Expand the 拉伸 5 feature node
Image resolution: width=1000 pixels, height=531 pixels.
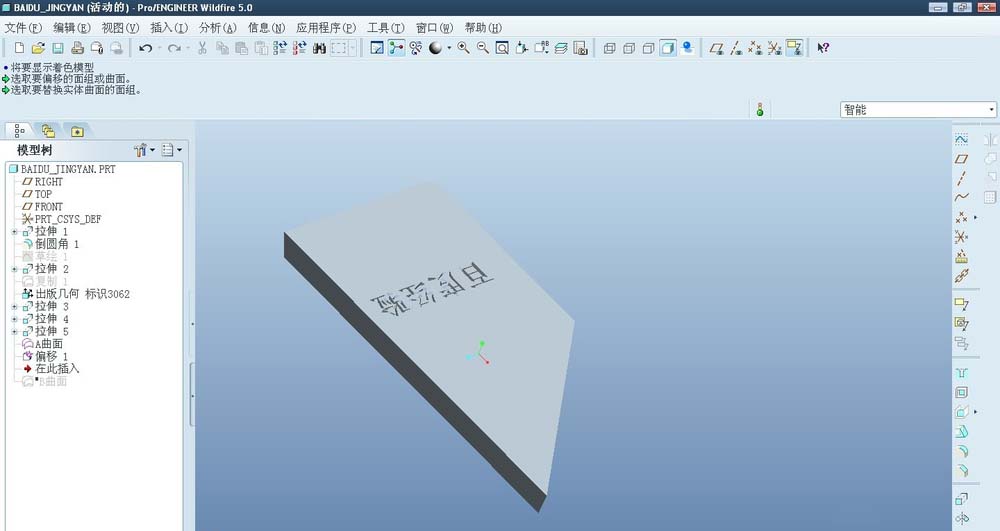click(14, 331)
